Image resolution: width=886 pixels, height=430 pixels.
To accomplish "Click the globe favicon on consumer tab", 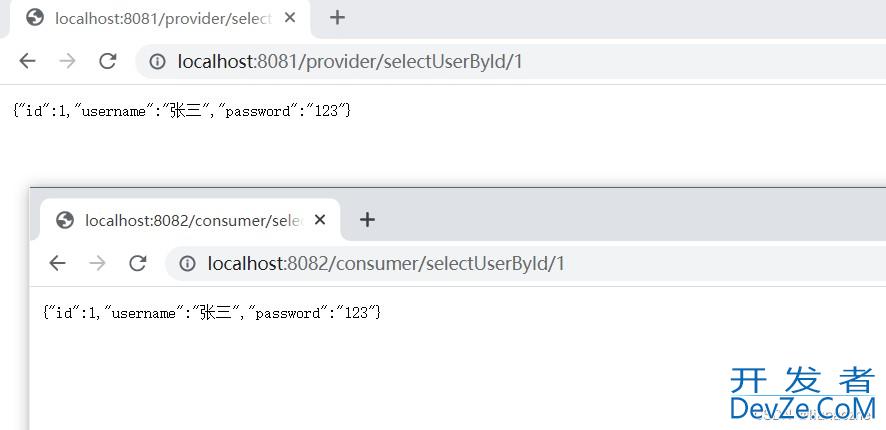I will (65, 220).
